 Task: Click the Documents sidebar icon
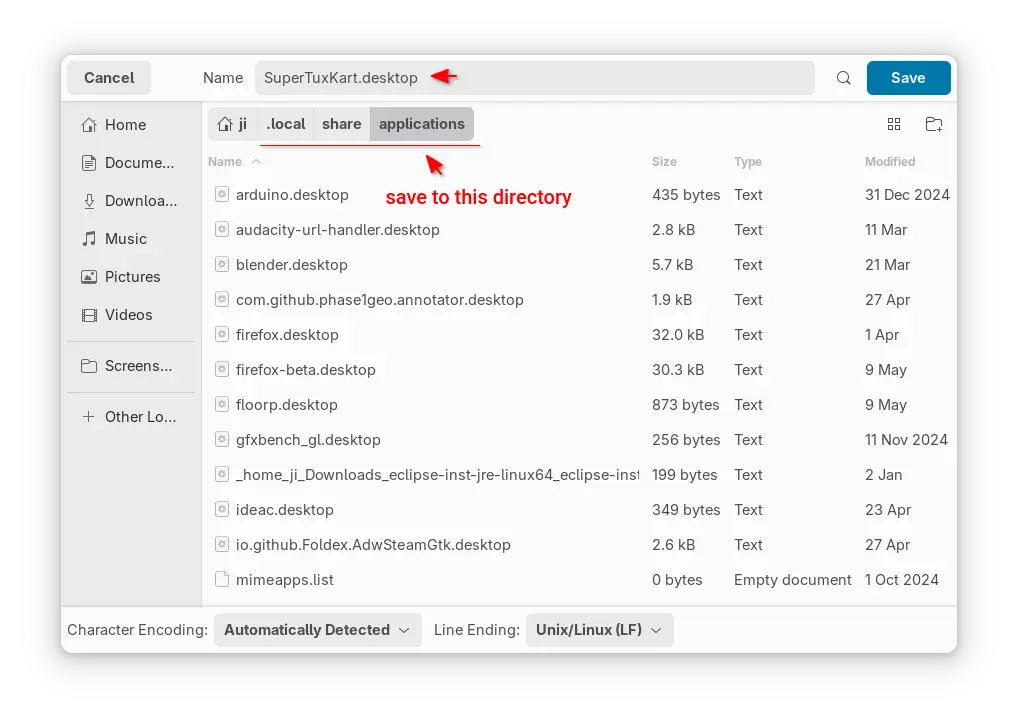coord(89,163)
